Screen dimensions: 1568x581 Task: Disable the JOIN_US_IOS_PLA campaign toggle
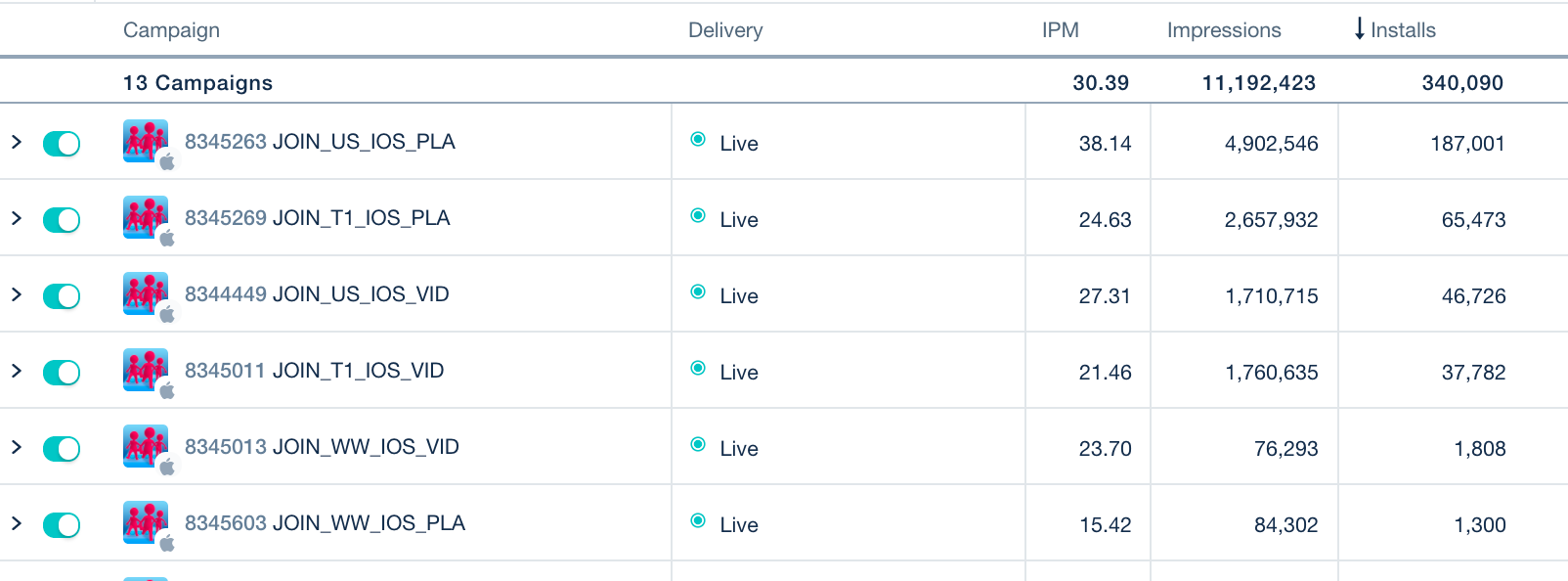(x=62, y=144)
